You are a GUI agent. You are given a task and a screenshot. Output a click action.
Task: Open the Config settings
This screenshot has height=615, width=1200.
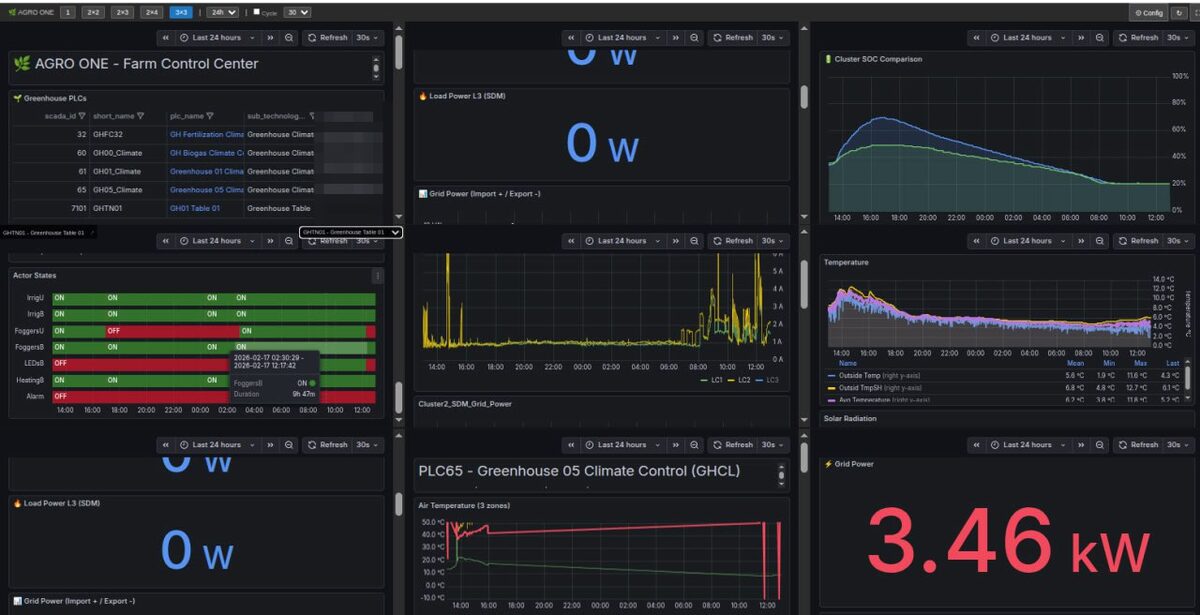pyautogui.click(x=1149, y=13)
